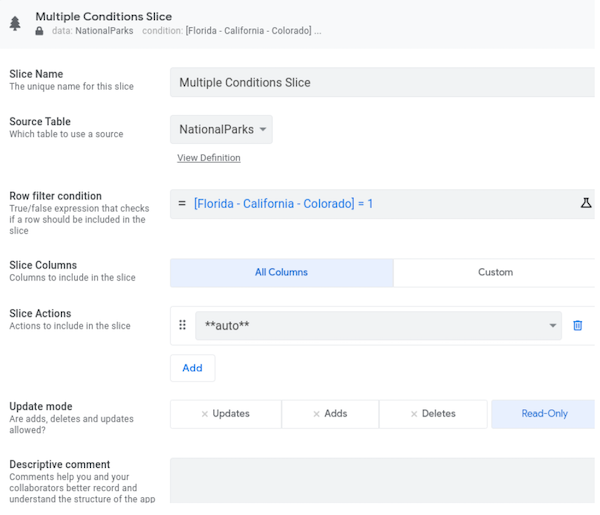Screen dimensions: 600x515
Task: Open expression assistant flask icon
Action: [x=586, y=203]
